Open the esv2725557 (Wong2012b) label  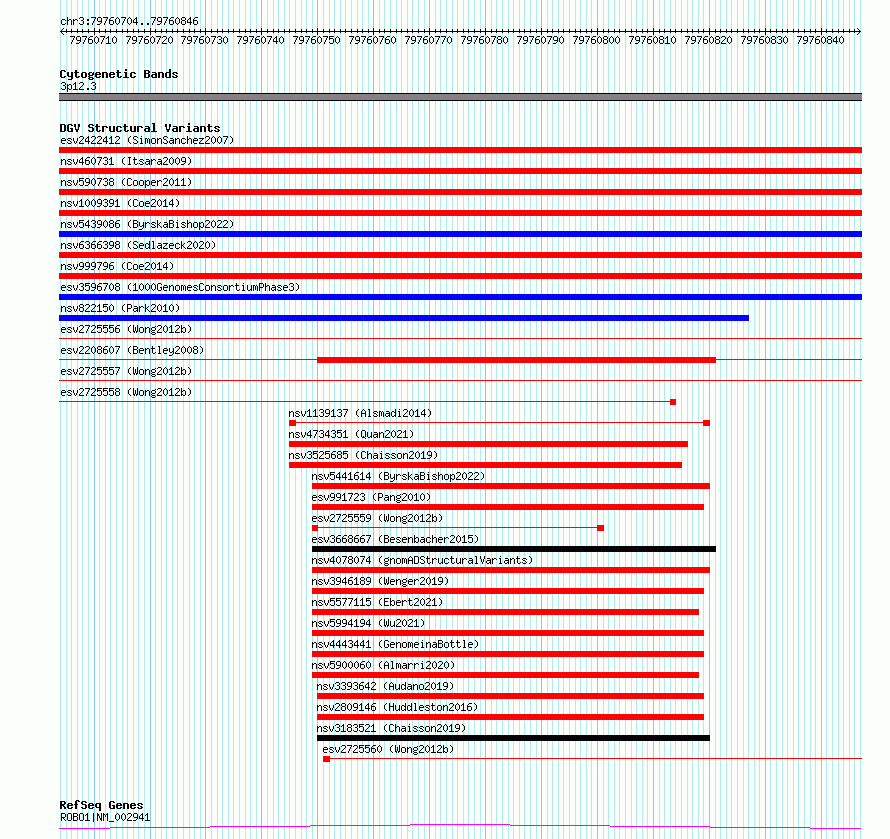click(126, 371)
